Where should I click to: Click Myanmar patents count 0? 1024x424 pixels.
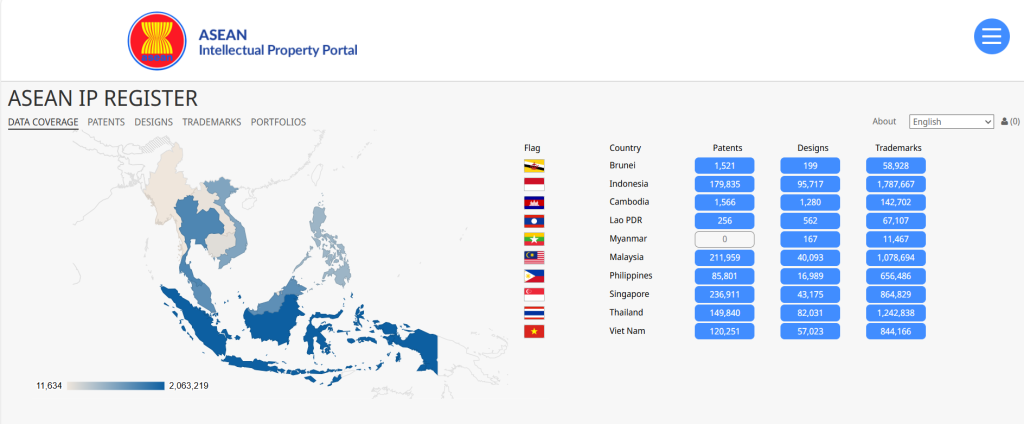[x=724, y=239]
